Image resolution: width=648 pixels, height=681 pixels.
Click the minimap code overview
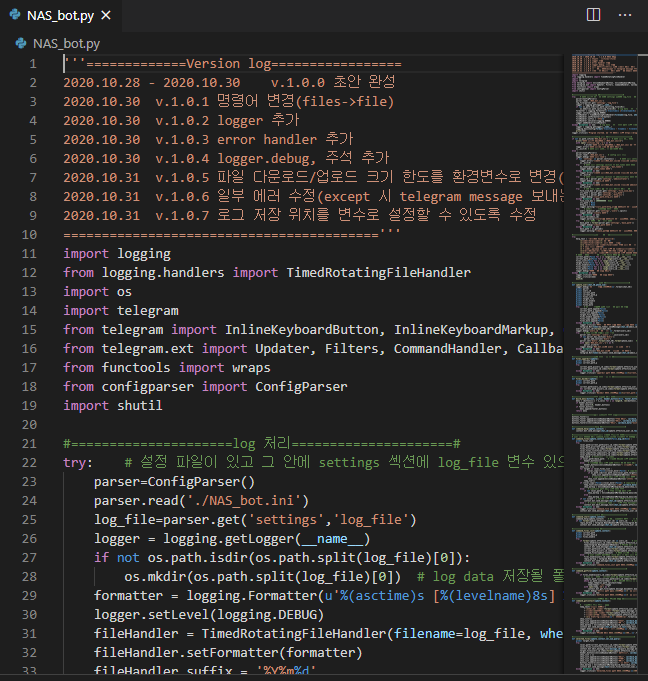click(604, 365)
